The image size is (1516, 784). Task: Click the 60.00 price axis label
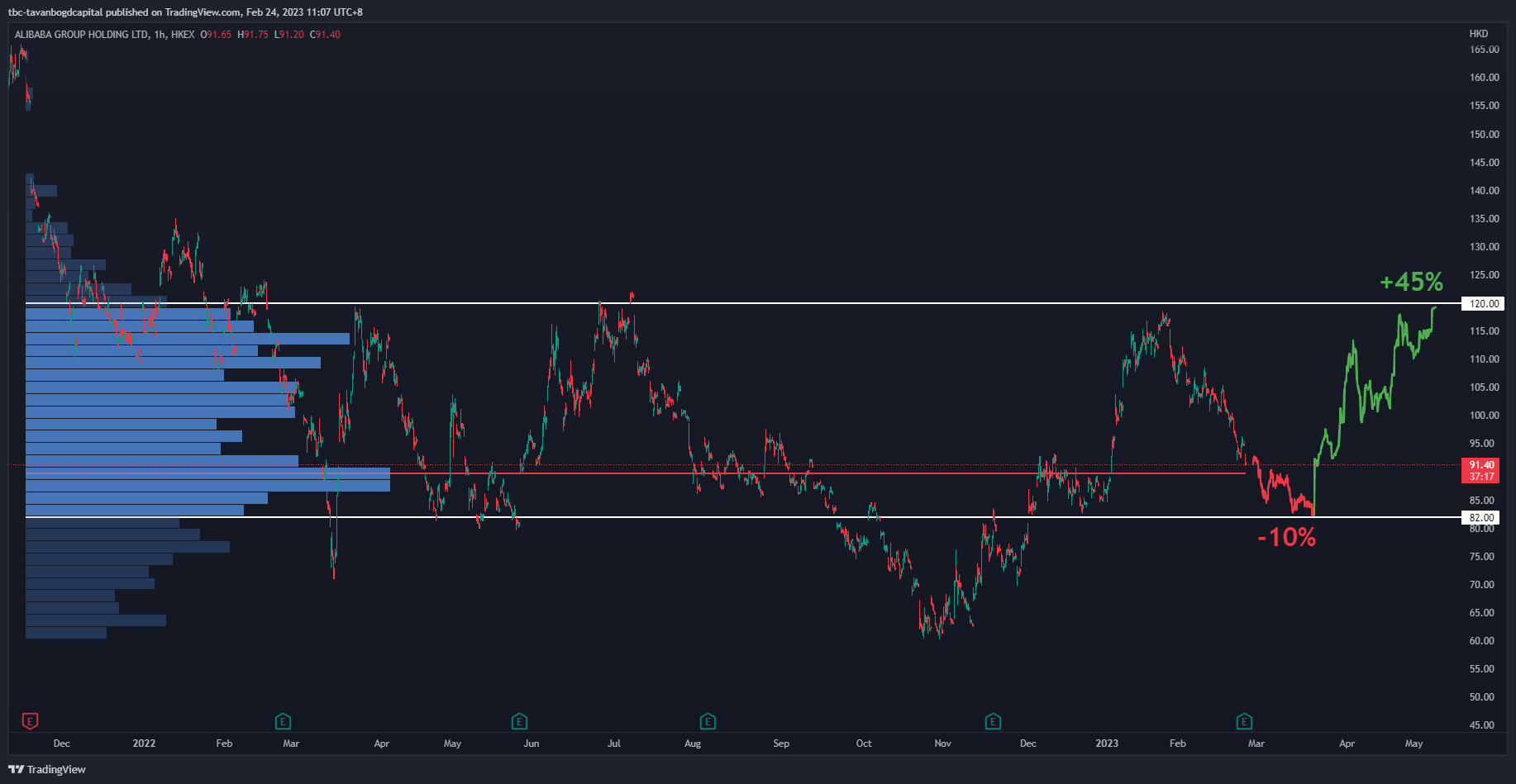[1482, 641]
